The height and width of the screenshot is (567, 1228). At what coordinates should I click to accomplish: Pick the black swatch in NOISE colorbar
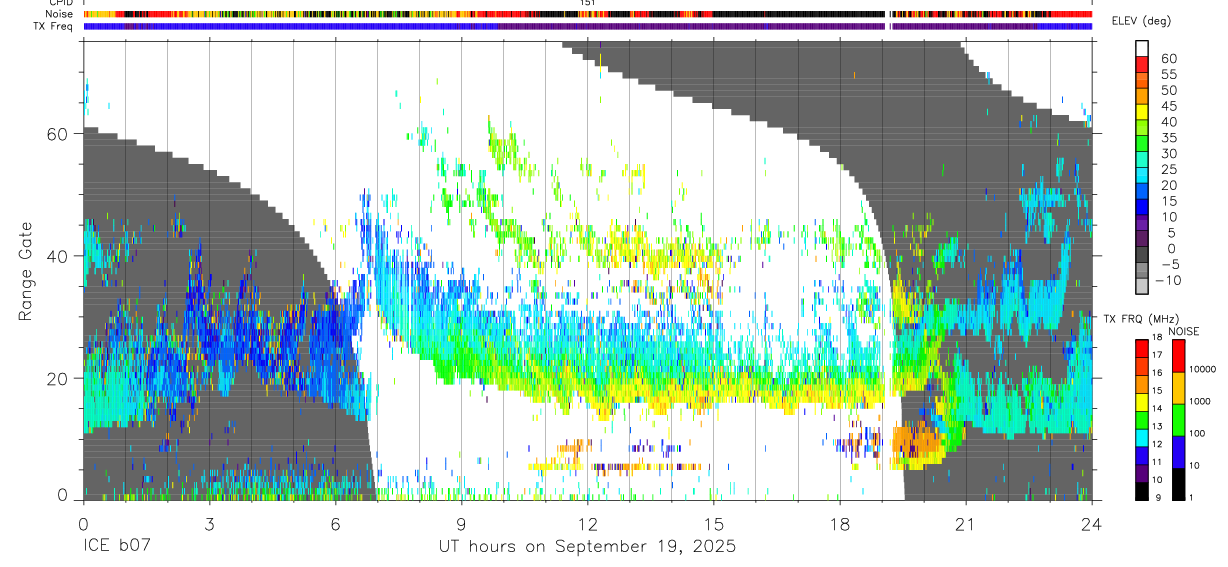click(1179, 484)
